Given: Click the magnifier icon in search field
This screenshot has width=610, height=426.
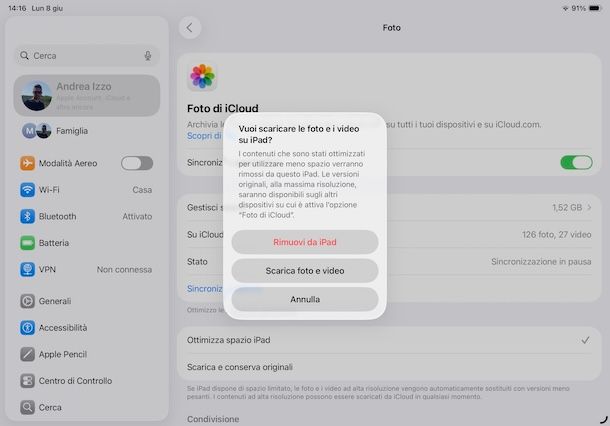Looking at the screenshot, I should coord(25,55).
